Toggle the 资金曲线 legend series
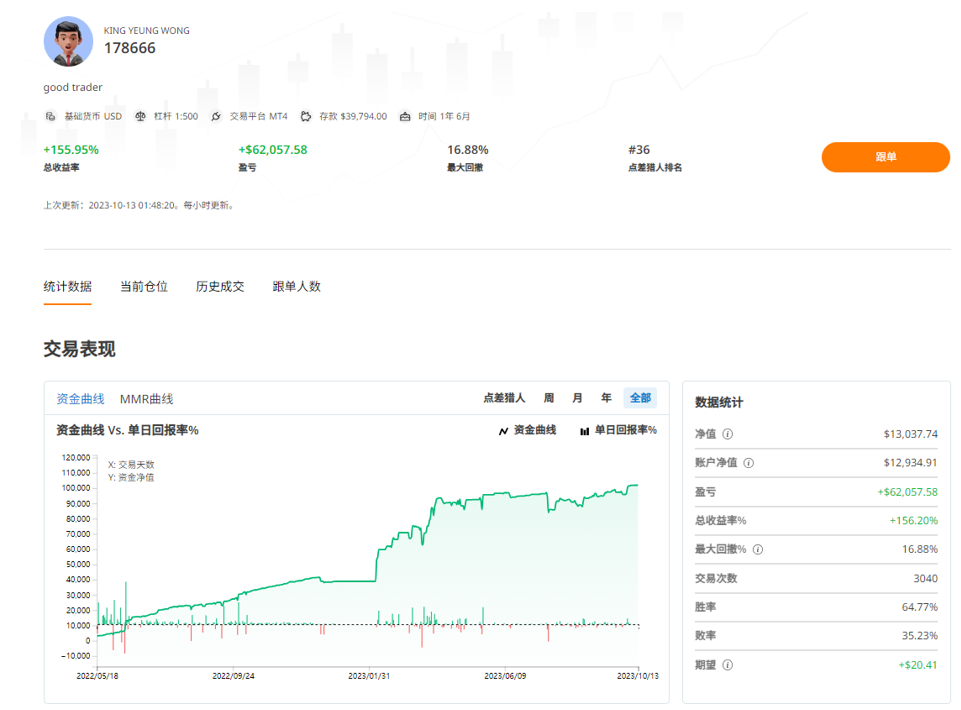Image resolution: width=961 pixels, height=710 pixels. 527,430
